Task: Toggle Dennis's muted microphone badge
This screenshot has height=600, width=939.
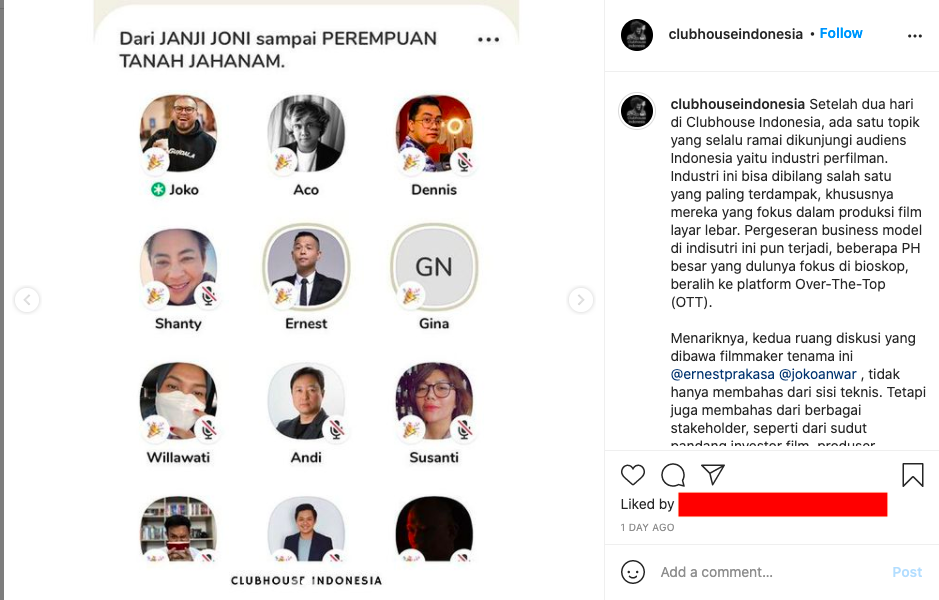Action: [x=463, y=162]
